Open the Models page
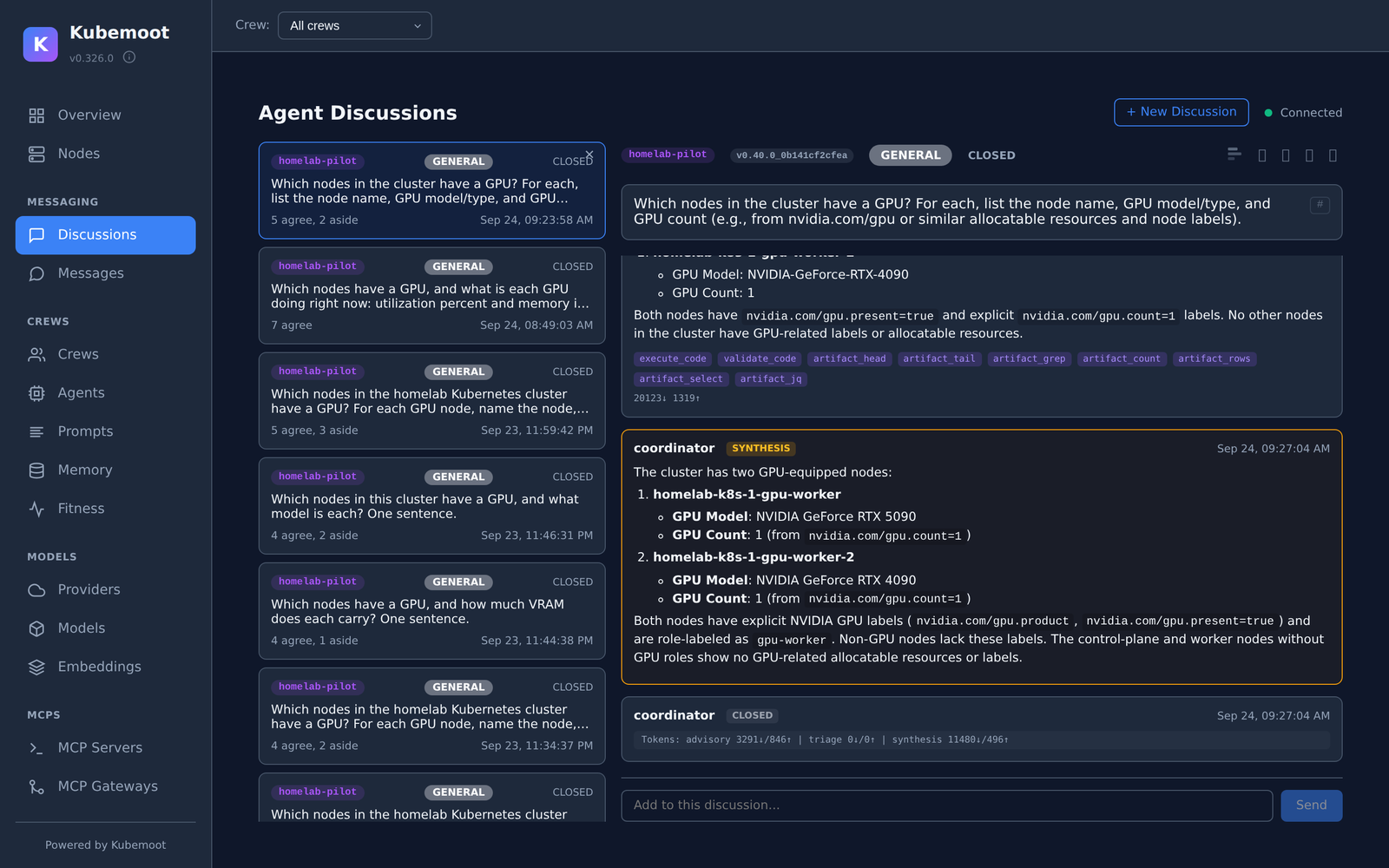 (105, 628)
